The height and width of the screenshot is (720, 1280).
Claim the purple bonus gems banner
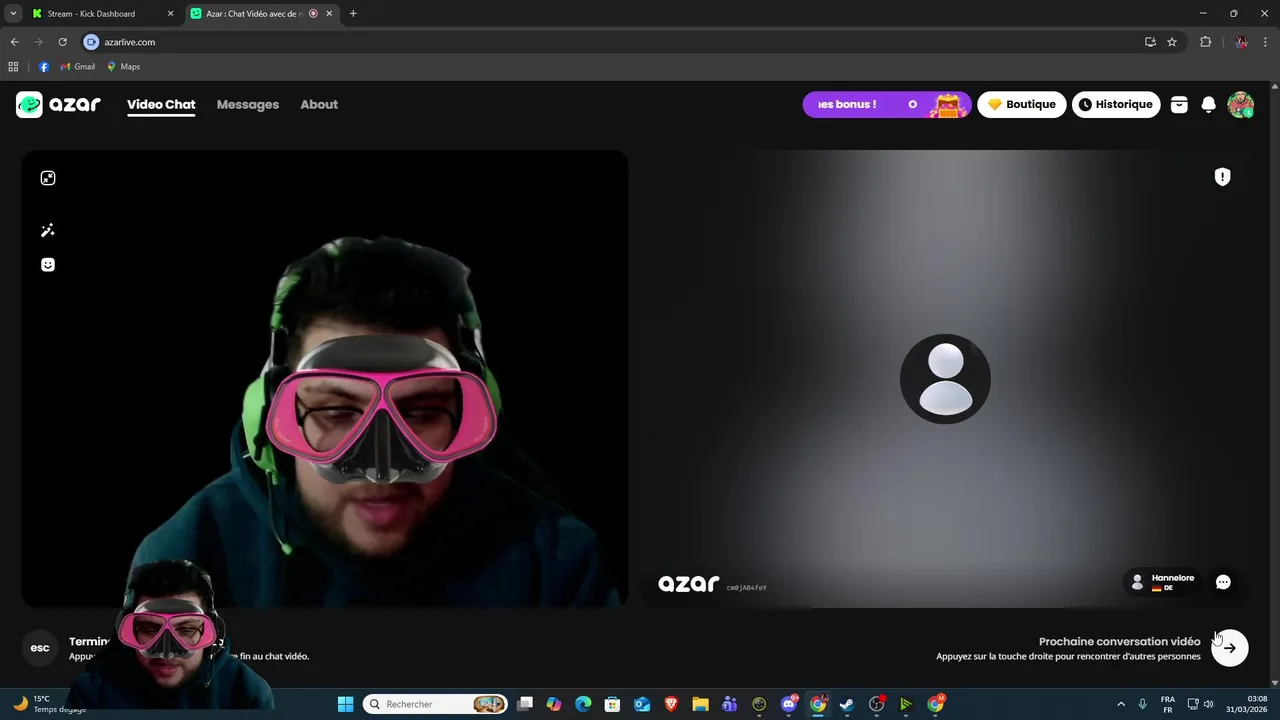click(x=886, y=104)
